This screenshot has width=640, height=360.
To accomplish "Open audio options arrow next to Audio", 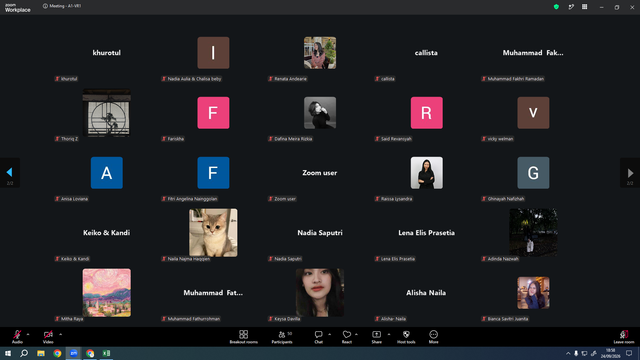I will (x=28, y=334).
